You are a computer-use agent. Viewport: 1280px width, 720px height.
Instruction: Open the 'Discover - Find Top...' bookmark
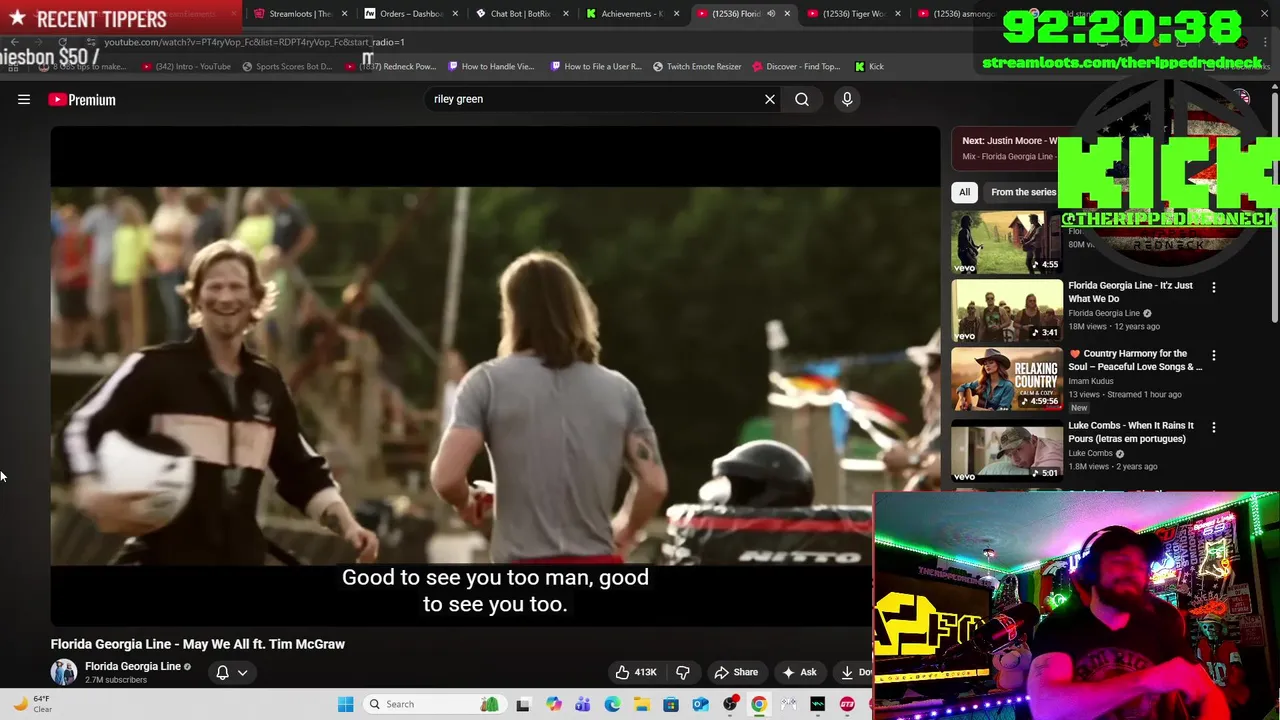796,67
